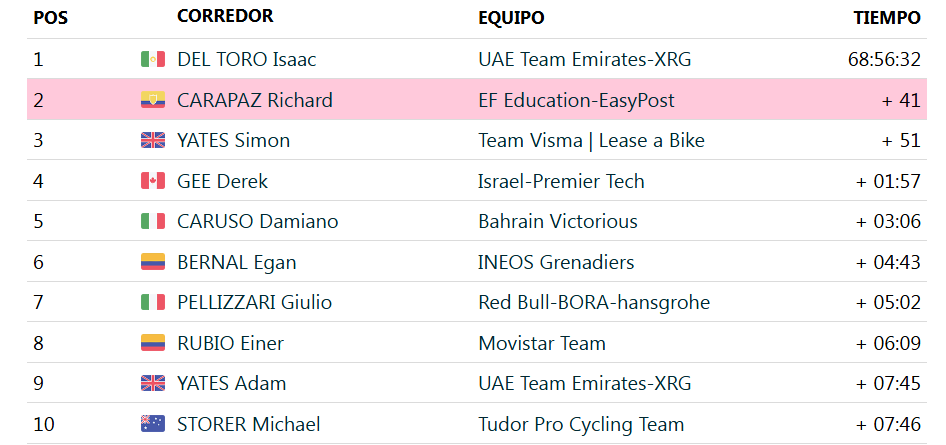946x445 pixels.
Task: Click the EQUIPO column header
Action: pos(511,19)
